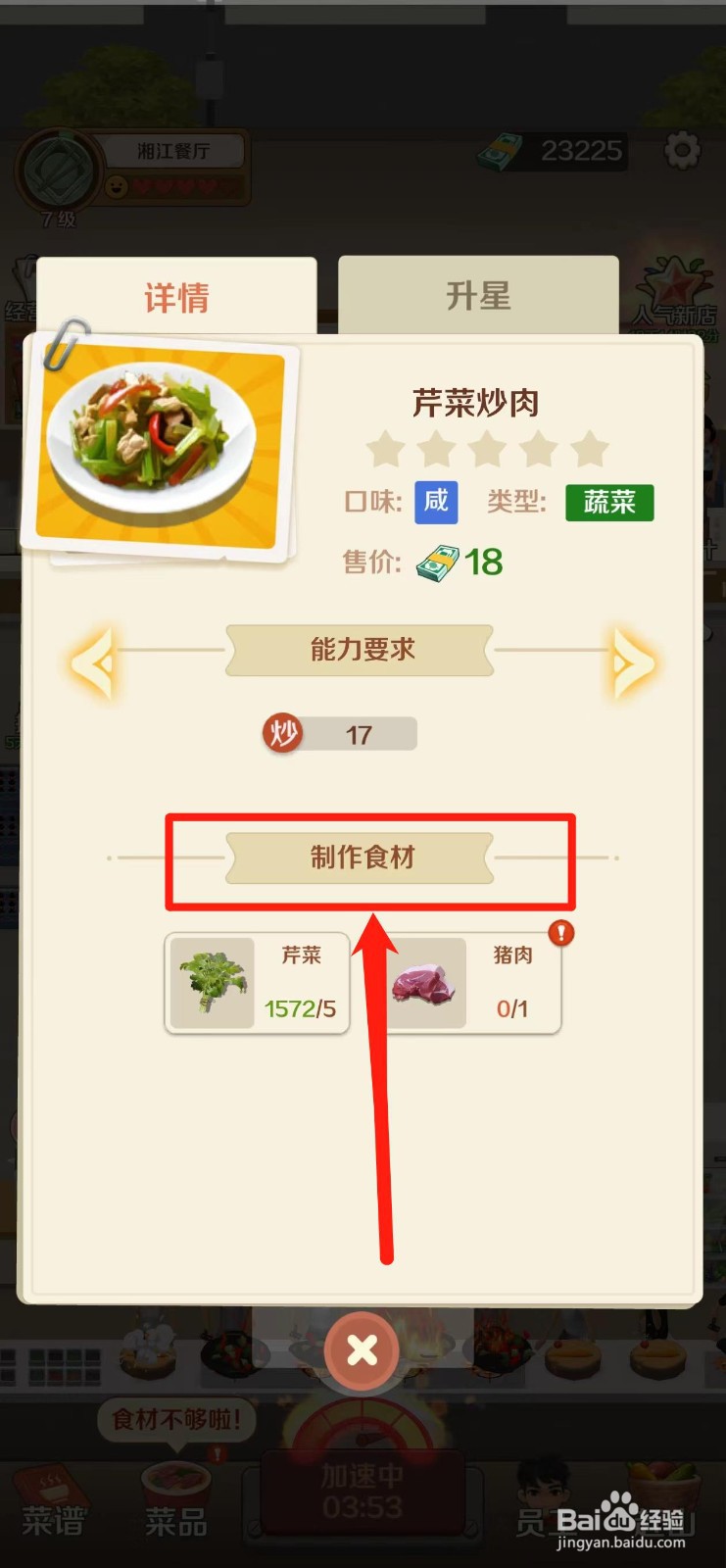Viewport: 726px width, 1568px height.
Task: Select the 详情 tab
Action: pyautogui.click(x=176, y=297)
